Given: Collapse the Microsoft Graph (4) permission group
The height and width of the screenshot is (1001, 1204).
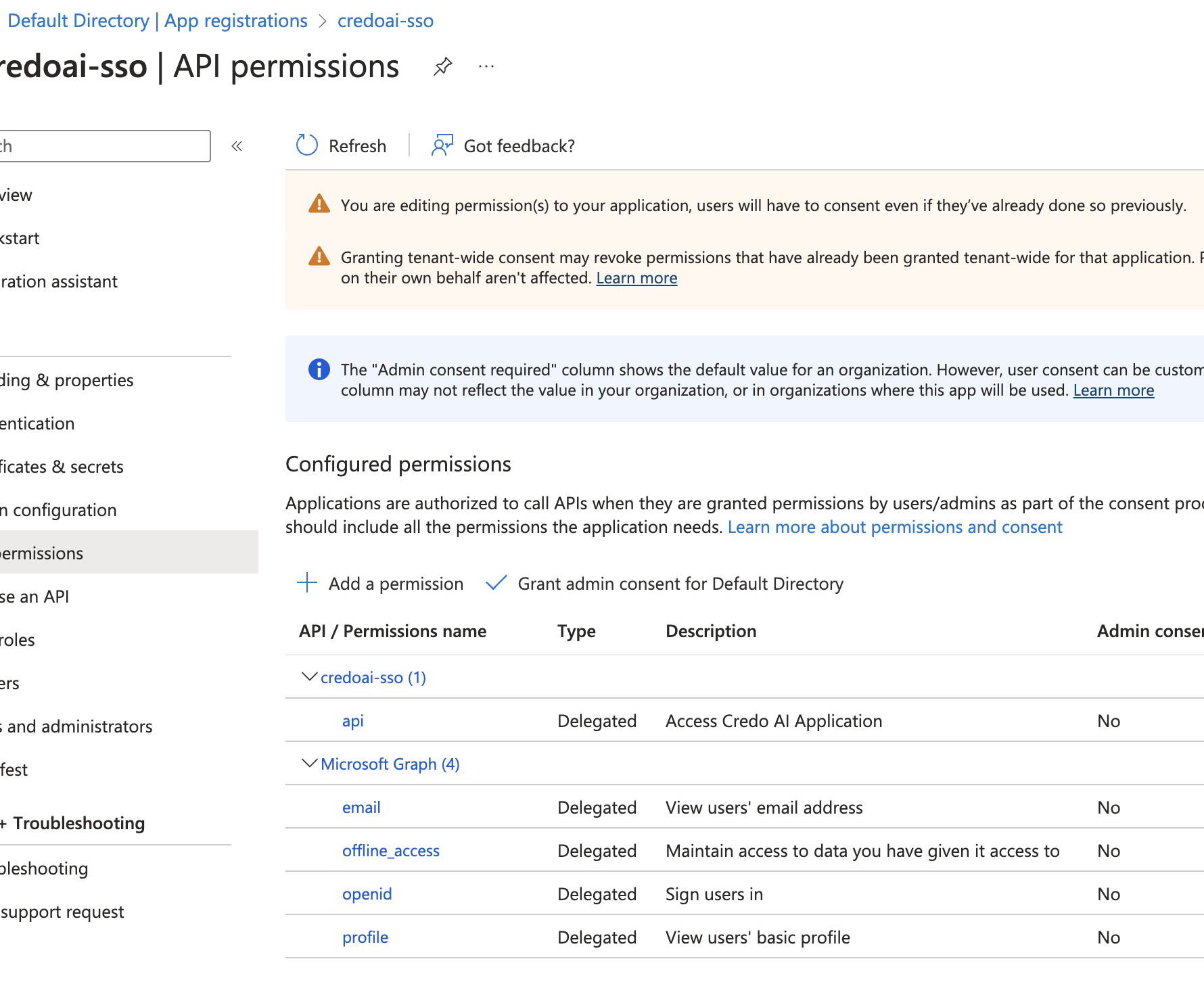Looking at the screenshot, I should [x=309, y=764].
